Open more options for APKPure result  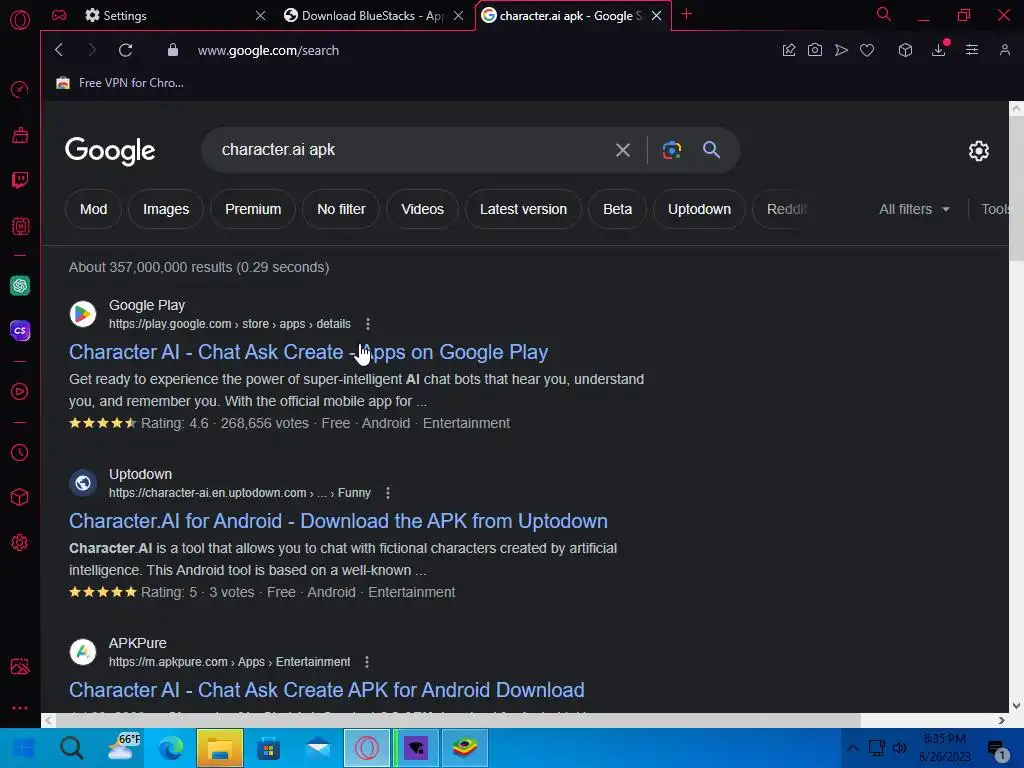[x=366, y=662]
